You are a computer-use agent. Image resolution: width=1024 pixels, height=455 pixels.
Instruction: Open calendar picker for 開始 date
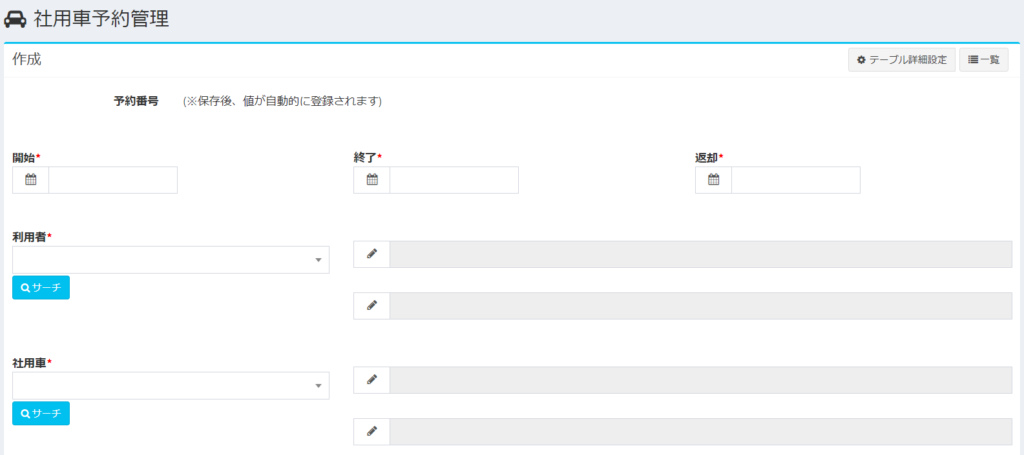point(31,180)
